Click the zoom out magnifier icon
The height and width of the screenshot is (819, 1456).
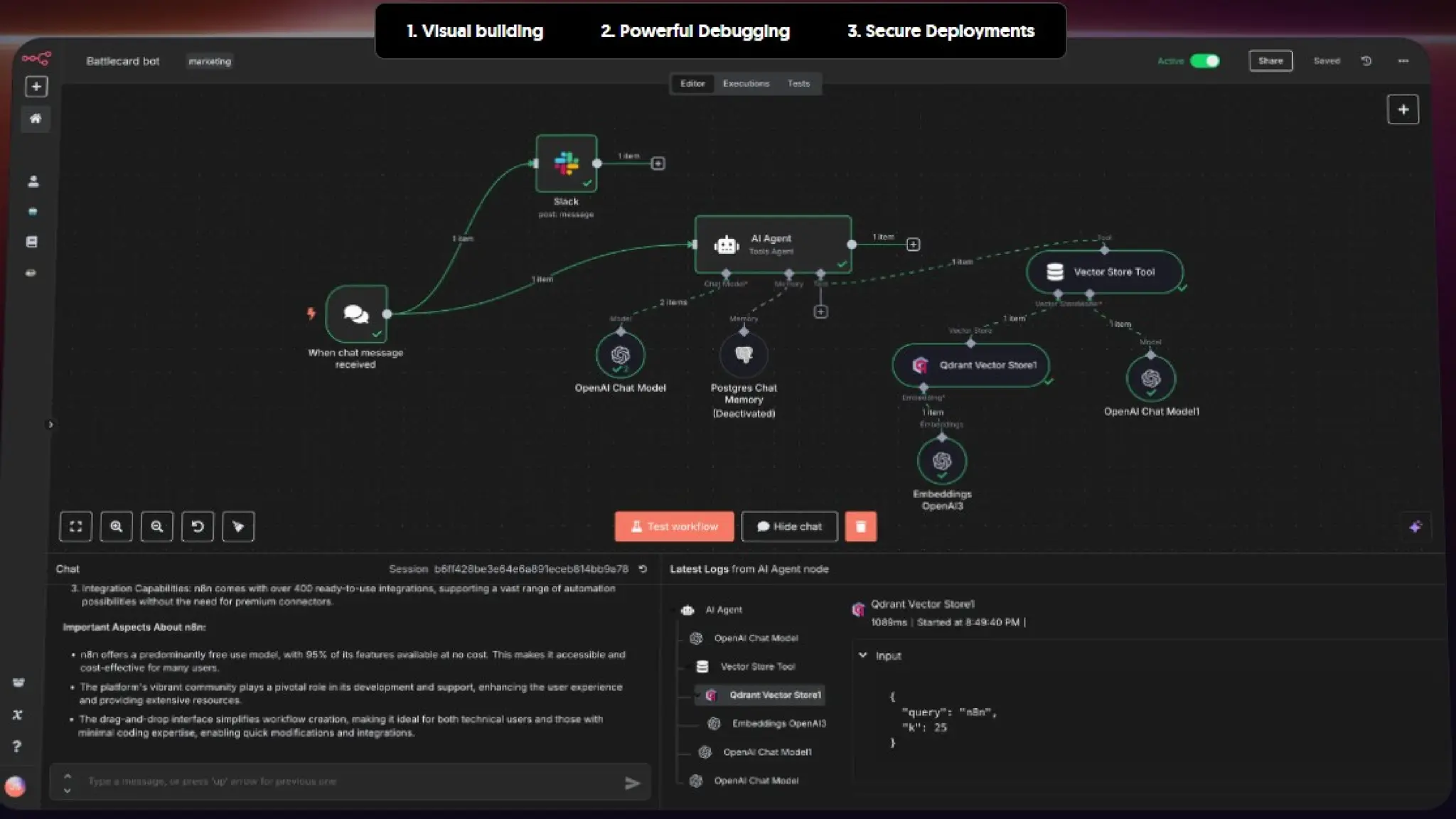156,527
